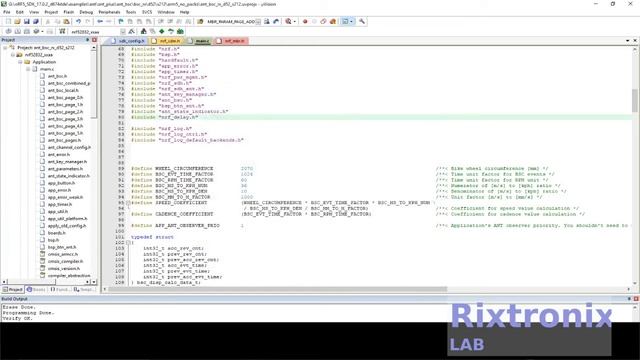Fold the typedef struct block
The height and width of the screenshot is (360, 640).
[128, 242]
